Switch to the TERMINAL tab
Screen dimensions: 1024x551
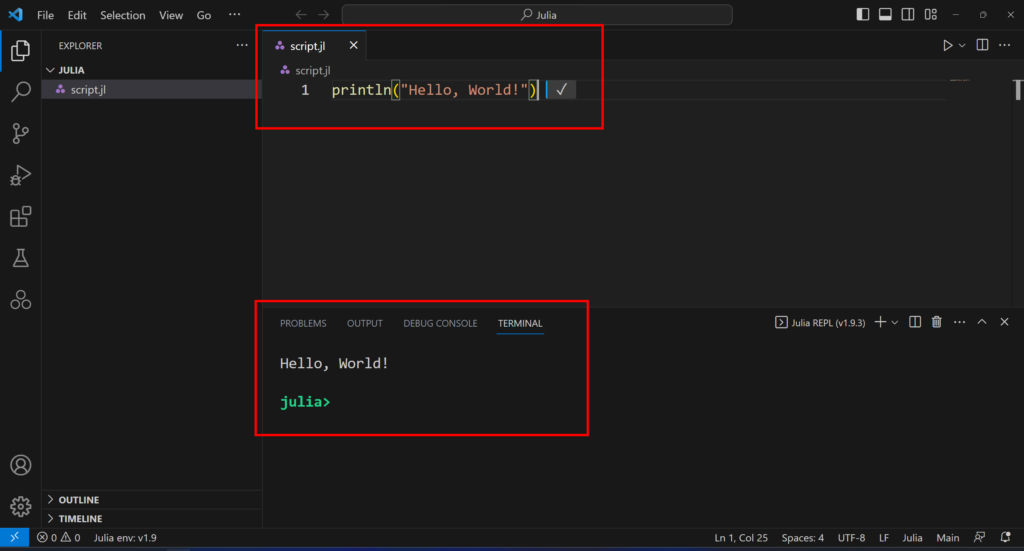tap(520, 323)
